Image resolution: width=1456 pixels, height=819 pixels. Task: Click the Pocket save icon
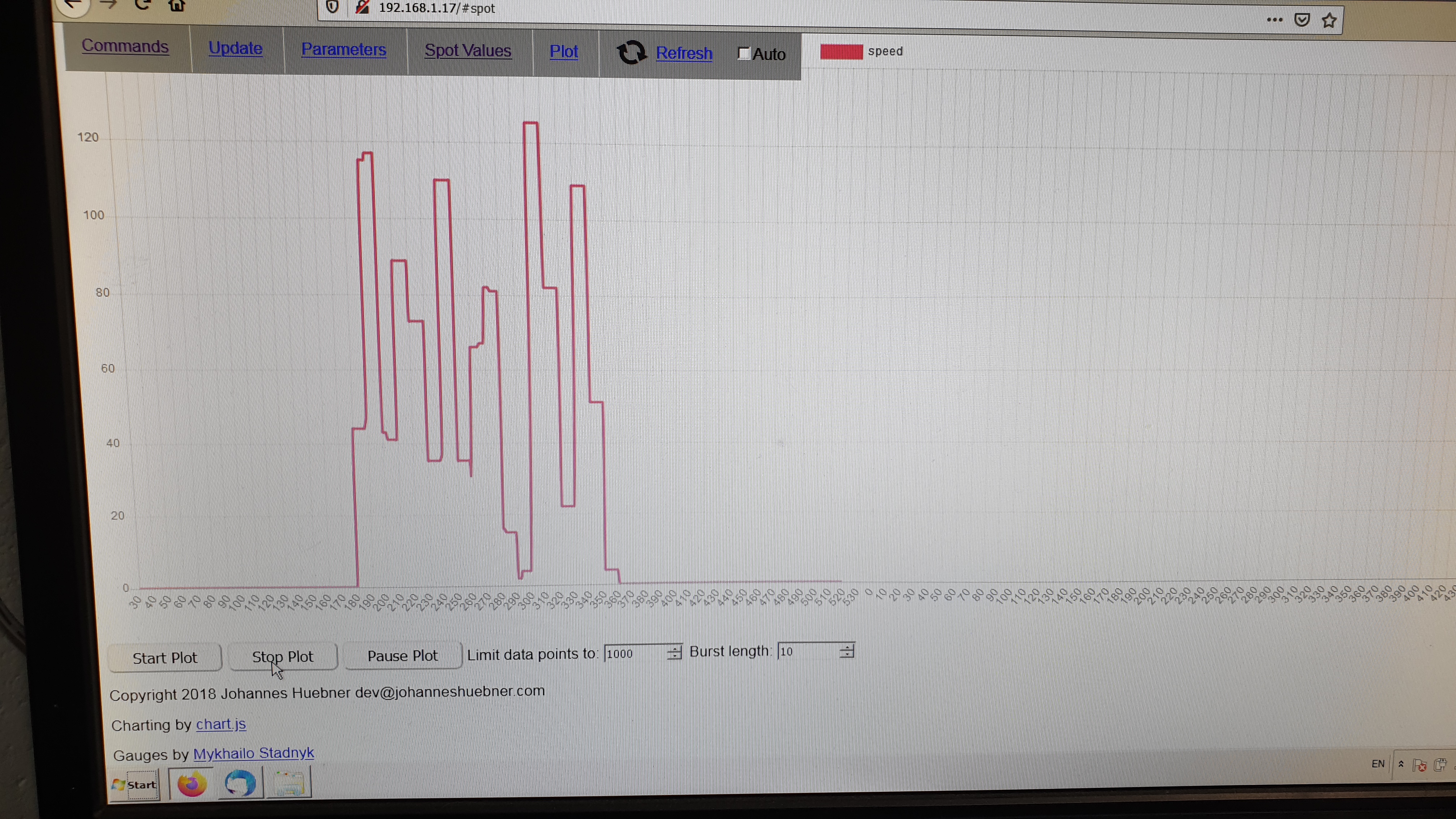(x=1302, y=20)
